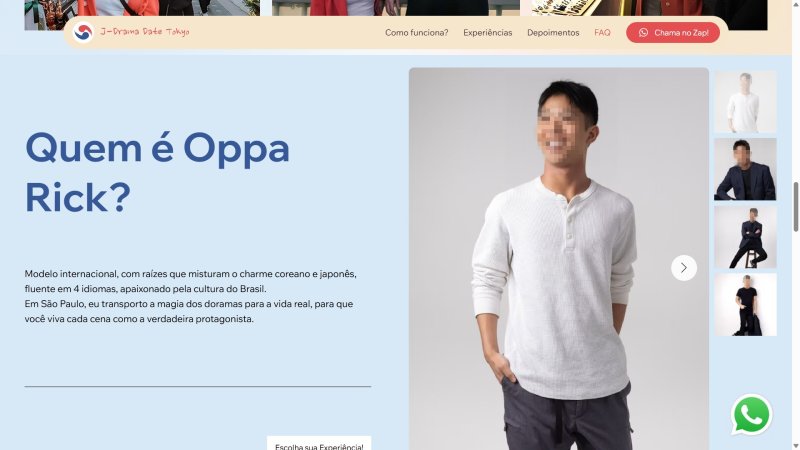Select the dark suit on stool thumbnail

tap(745, 237)
